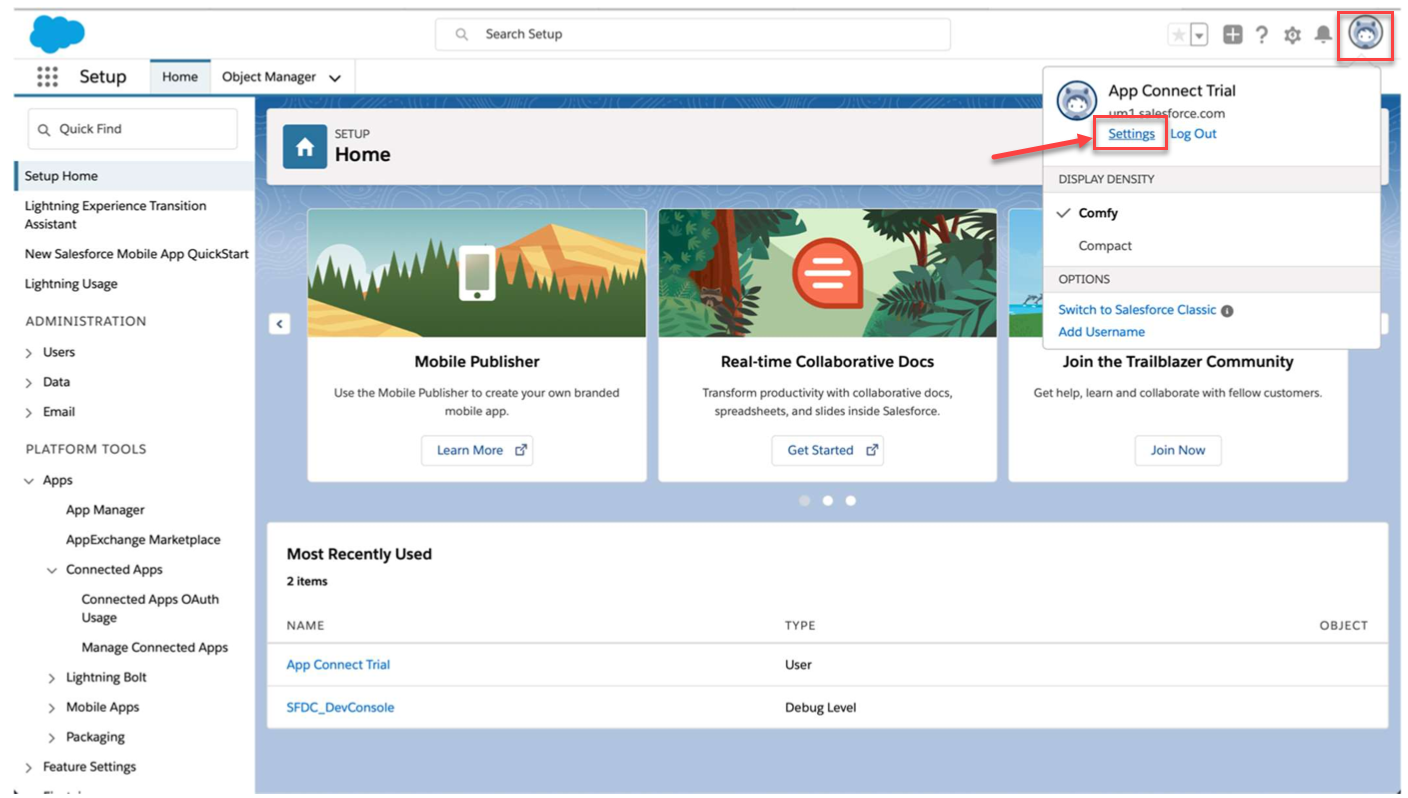Click previous arrow on carousel
This screenshot has height=798, width=1408.
[280, 324]
